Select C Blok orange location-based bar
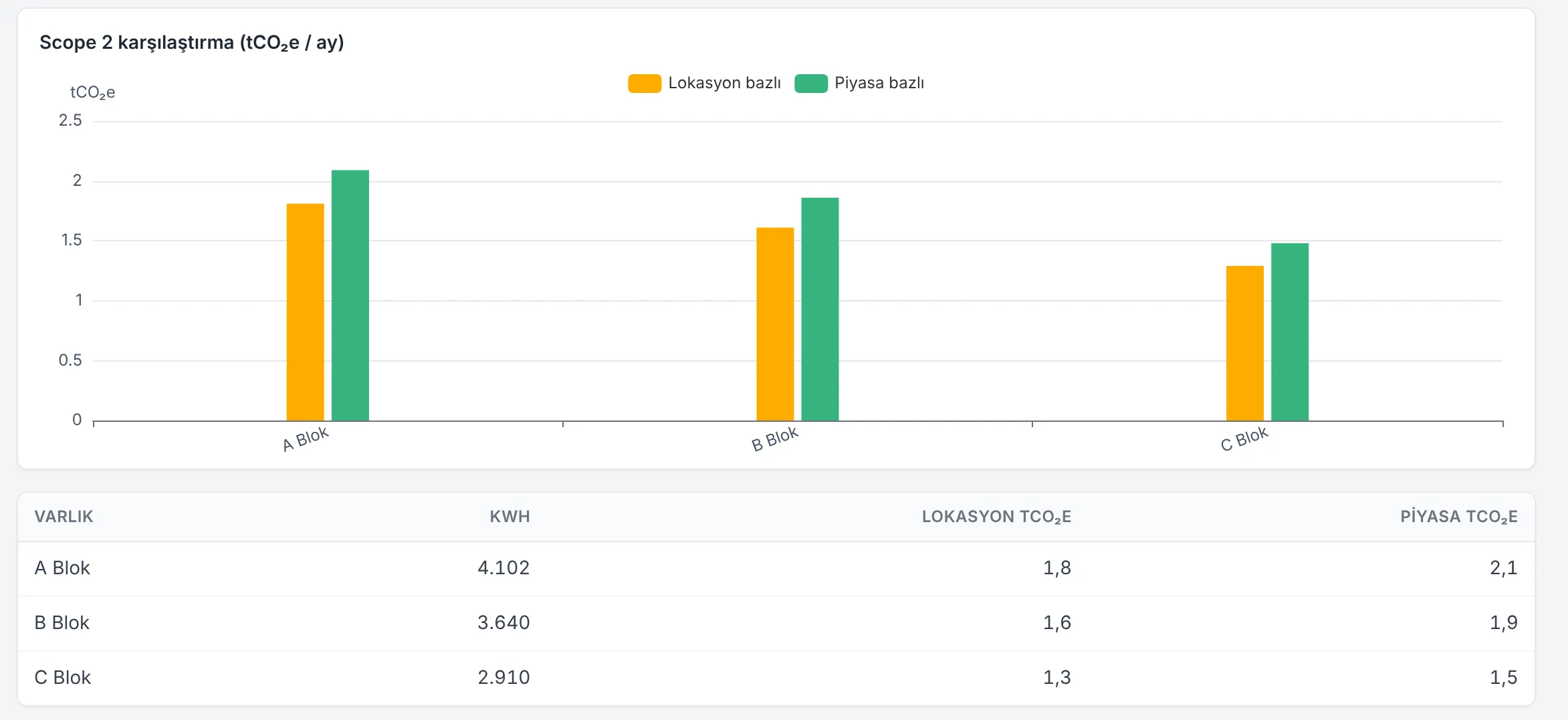The height and width of the screenshot is (720, 1568). point(1245,344)
